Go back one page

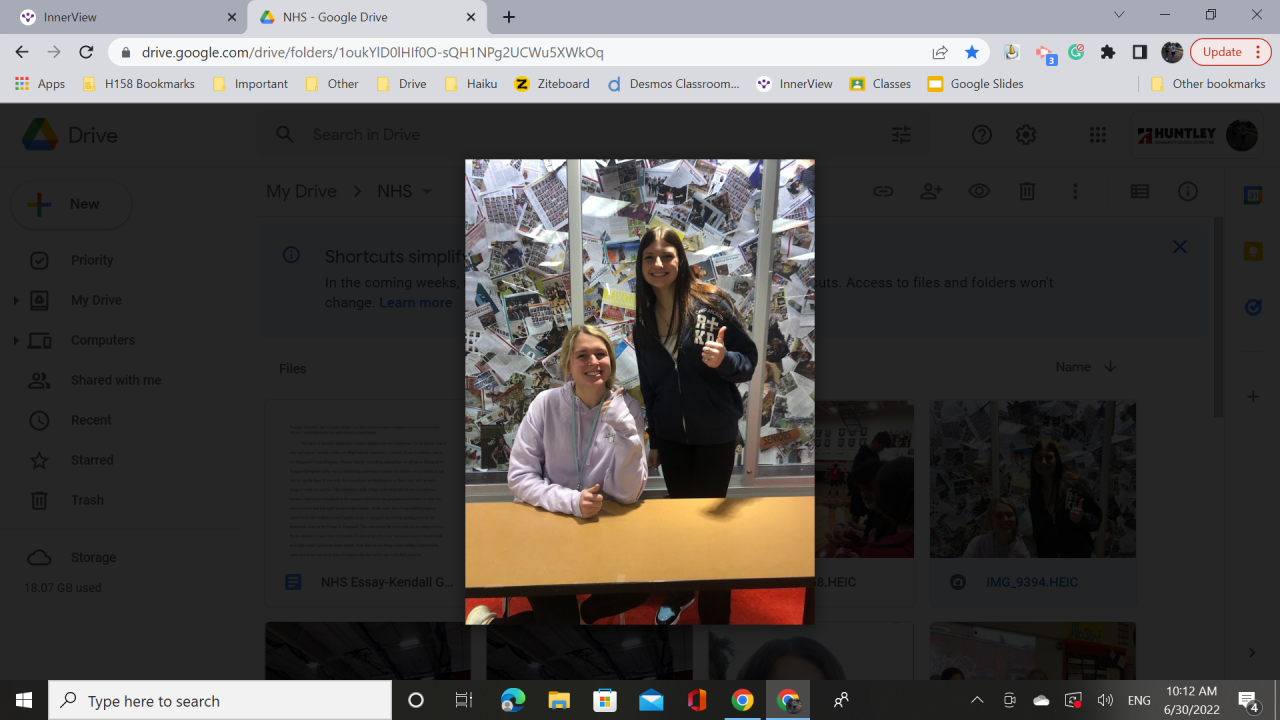[22, 52]
